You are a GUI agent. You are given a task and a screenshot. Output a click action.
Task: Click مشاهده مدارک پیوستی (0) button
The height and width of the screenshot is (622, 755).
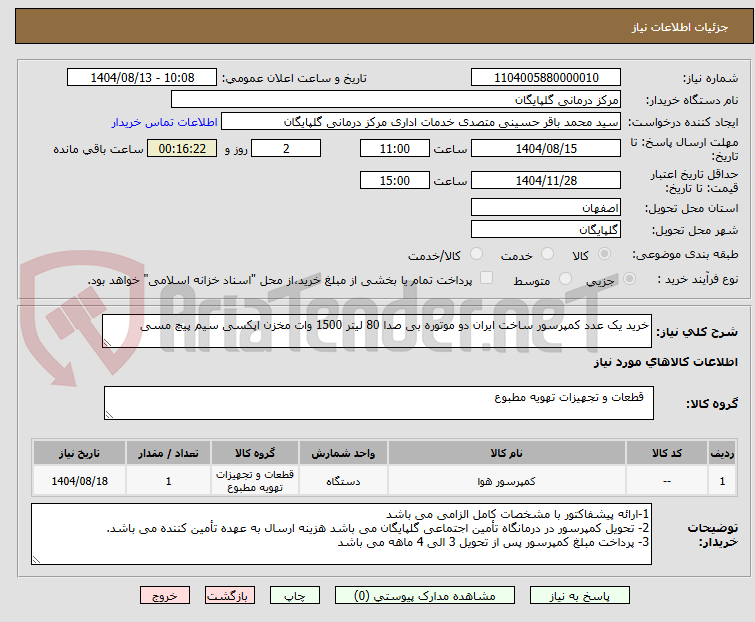[425, 596]
